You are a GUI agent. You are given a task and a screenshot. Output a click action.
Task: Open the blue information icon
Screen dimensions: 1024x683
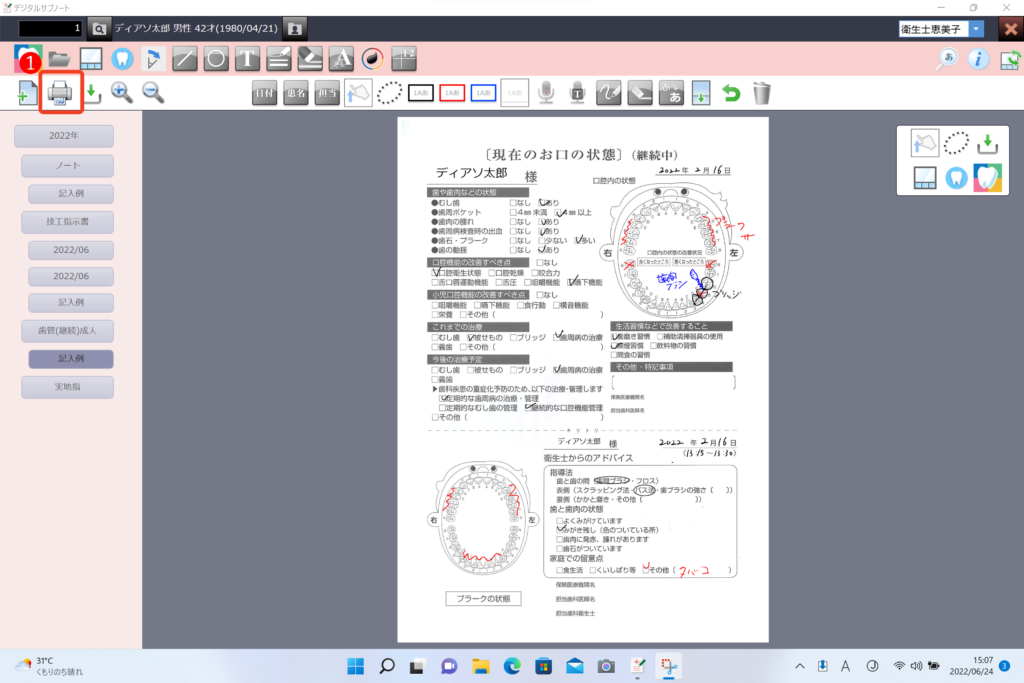coord(978,59)
